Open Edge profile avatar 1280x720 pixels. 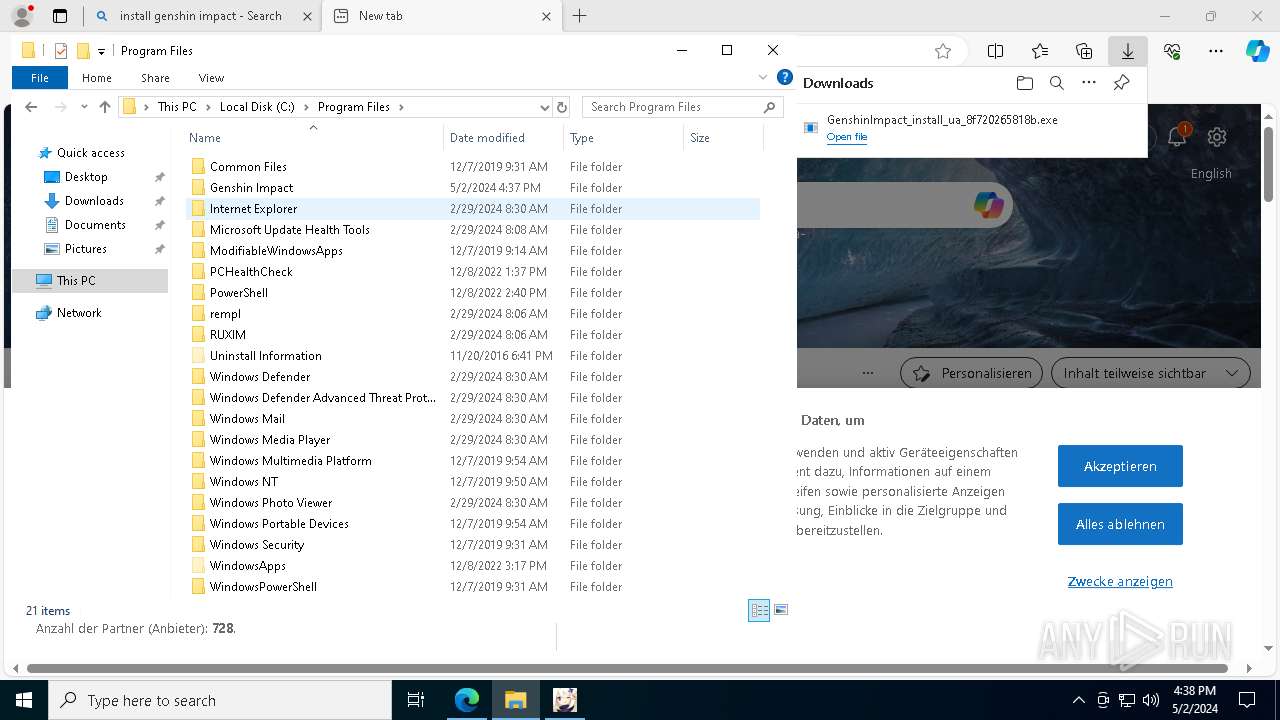(x=22, y=16)
